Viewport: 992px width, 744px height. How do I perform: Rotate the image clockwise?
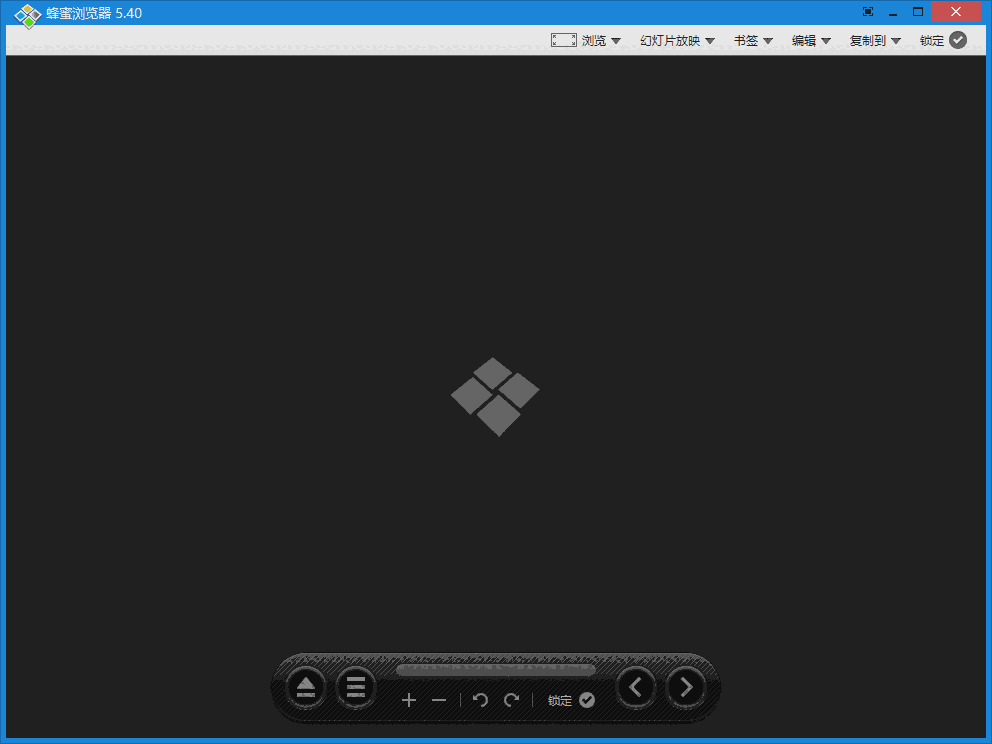coord(510,700)
